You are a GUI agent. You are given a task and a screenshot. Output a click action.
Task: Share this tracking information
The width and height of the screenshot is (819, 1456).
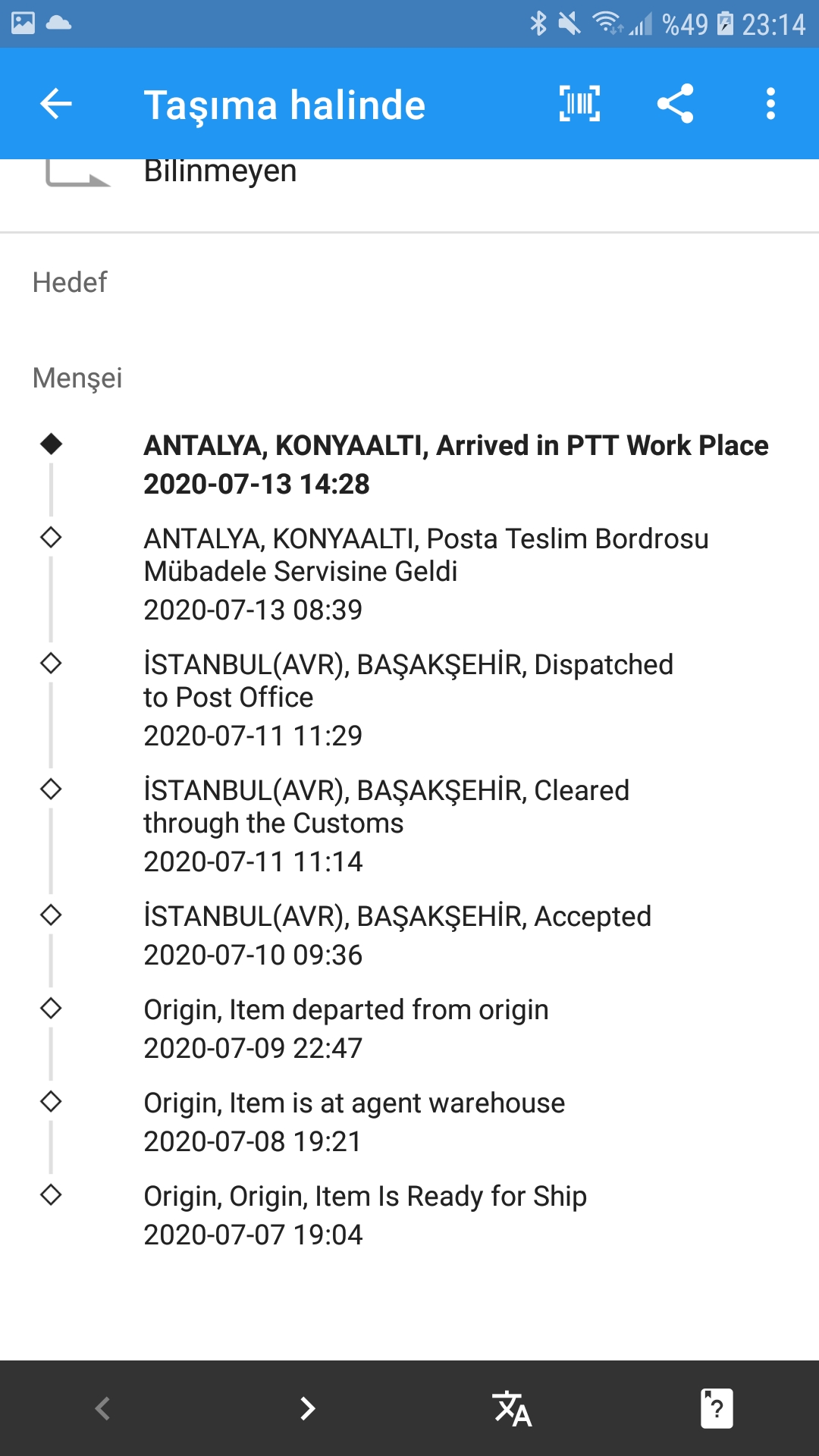click(675, 104)
